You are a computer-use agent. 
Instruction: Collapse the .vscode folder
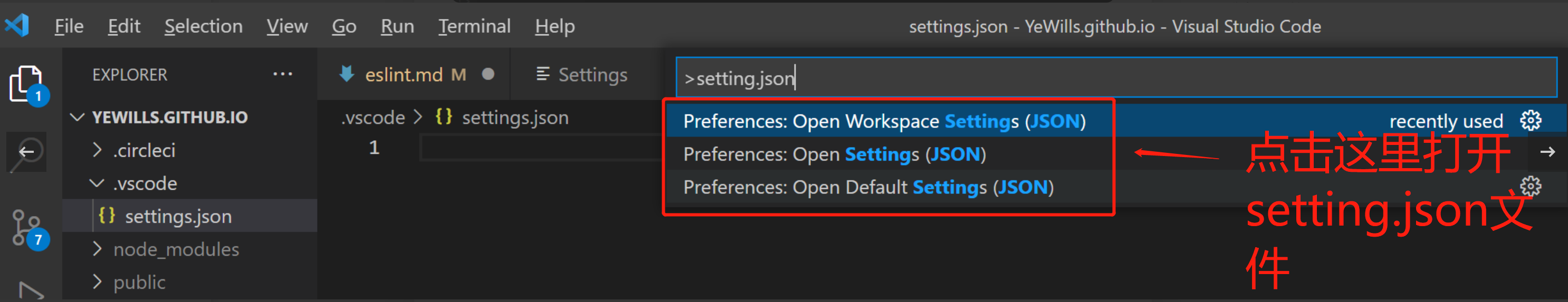pyautogui.click(x=97, y=183)
